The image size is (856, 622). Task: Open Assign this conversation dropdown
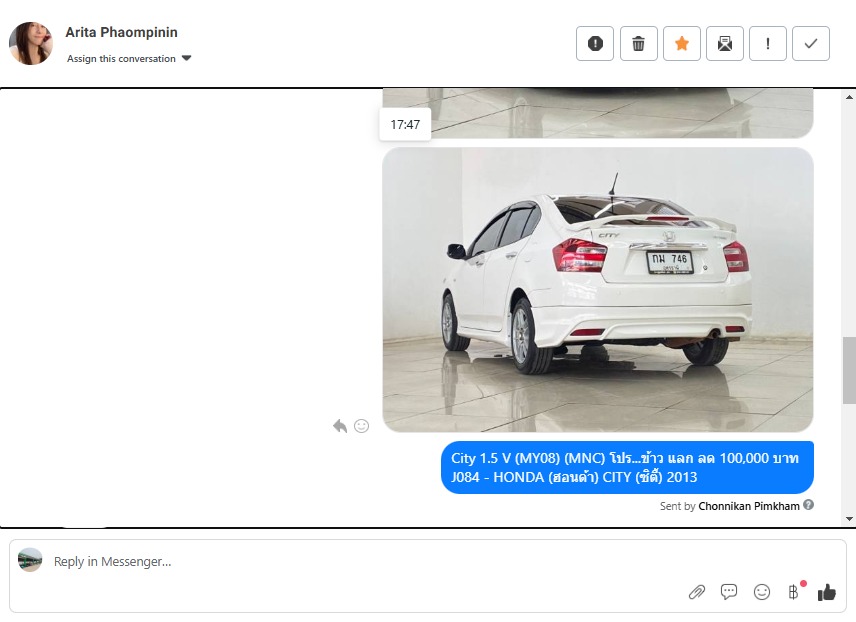tap(129, 58)
